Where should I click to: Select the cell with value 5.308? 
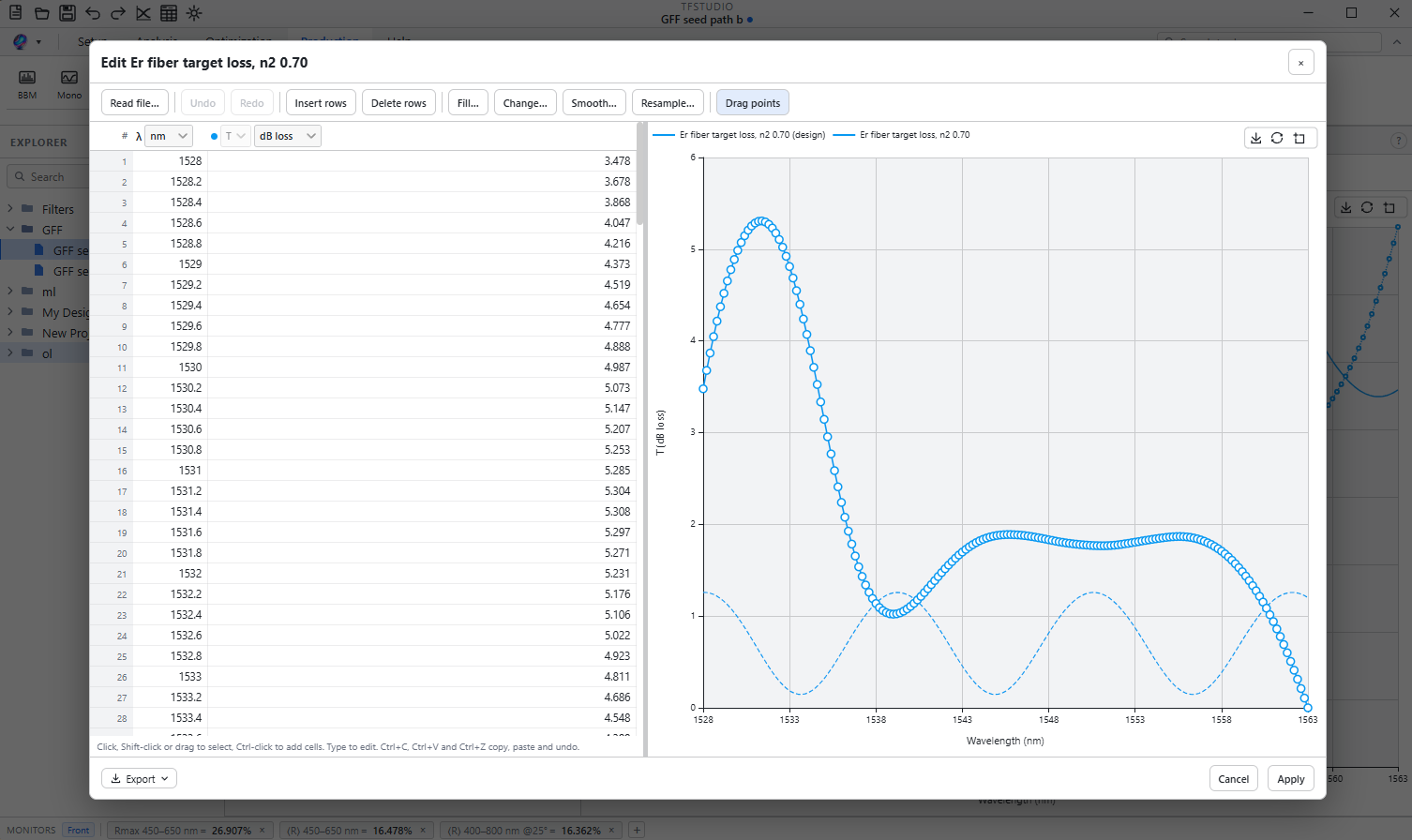[422, 512]
